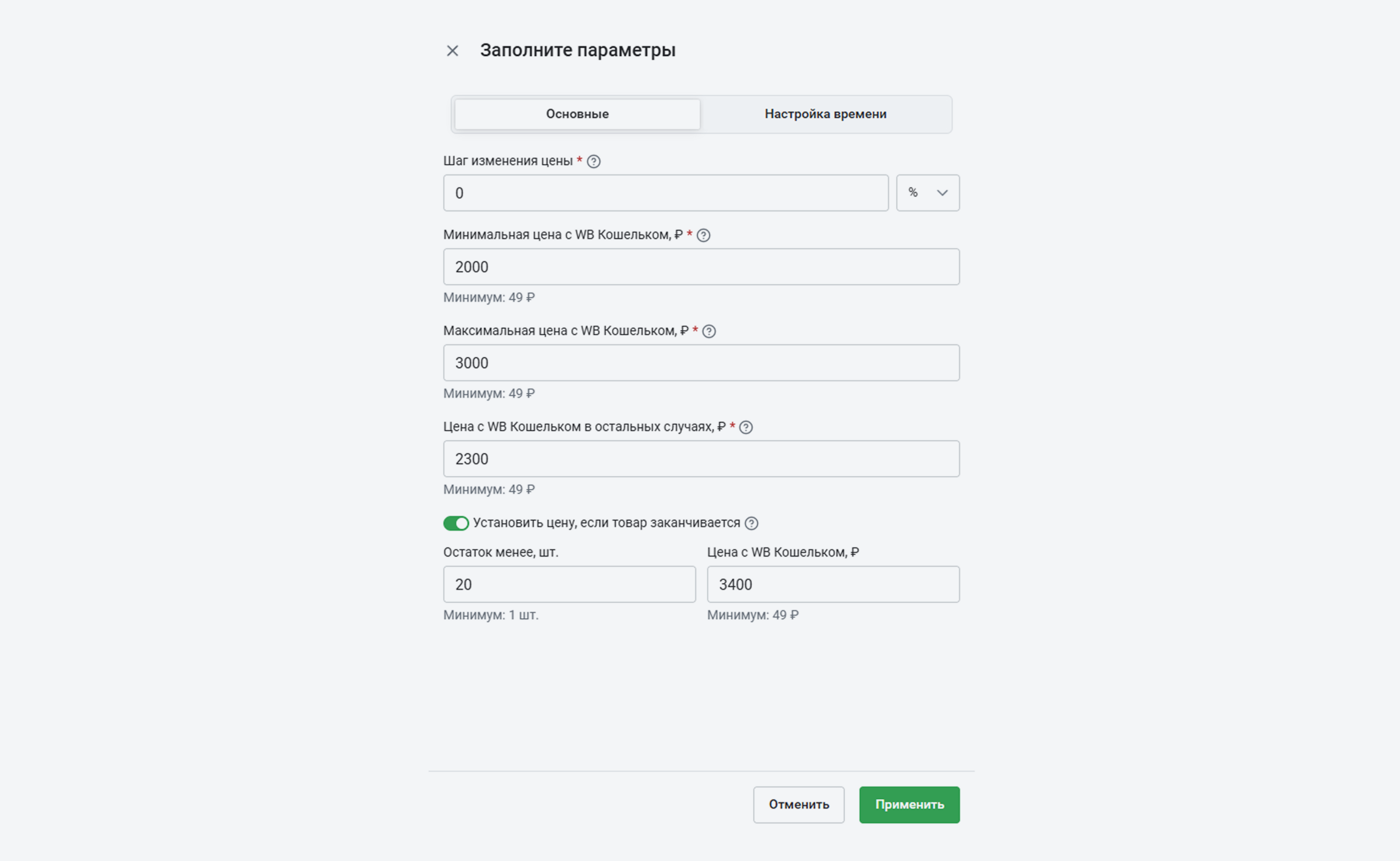Open help icon next to 'Шаг изменения цены'

pyautogui.click(x=593, y=161)
